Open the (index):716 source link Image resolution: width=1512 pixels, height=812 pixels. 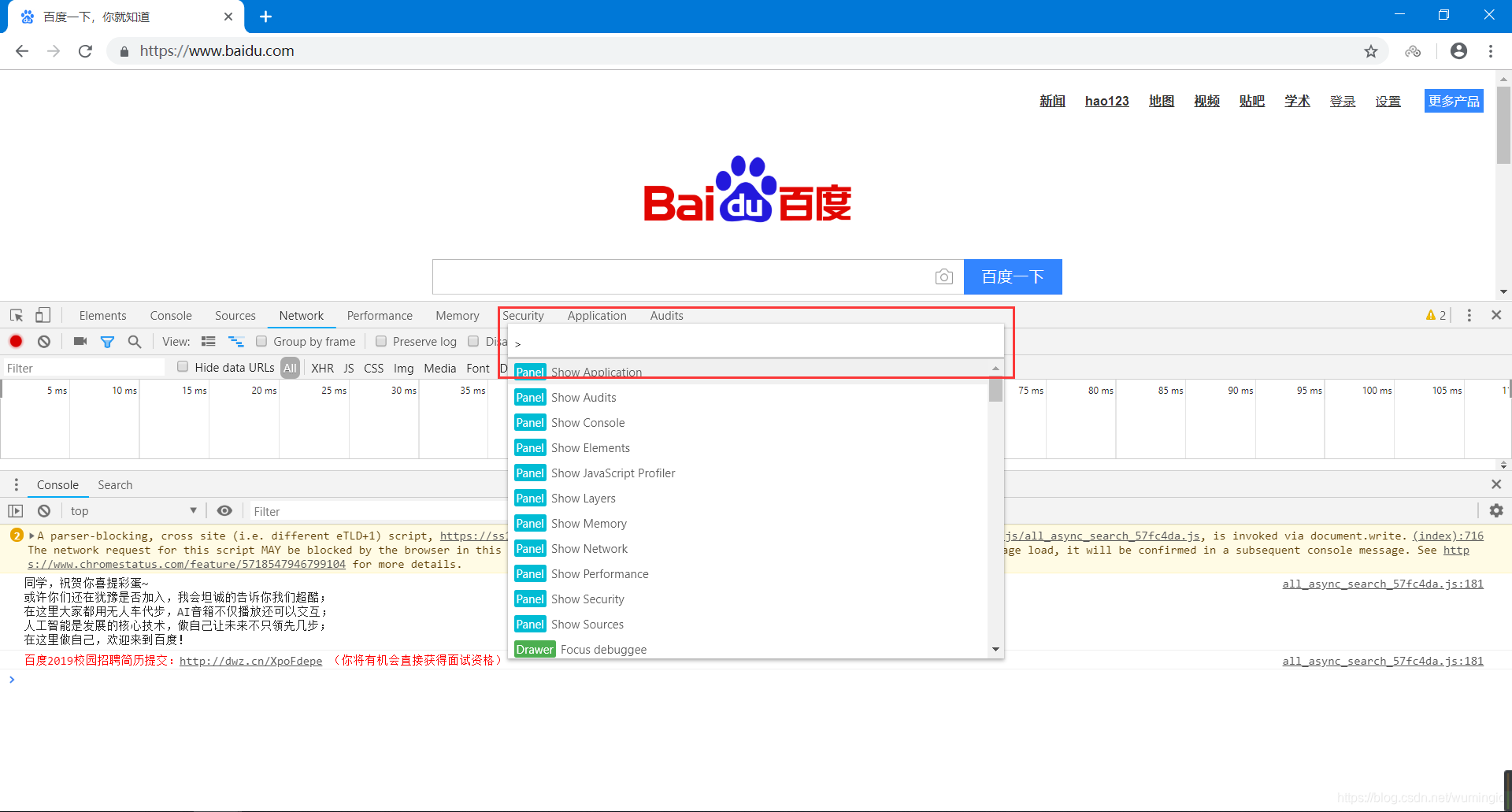(1447, 536)
